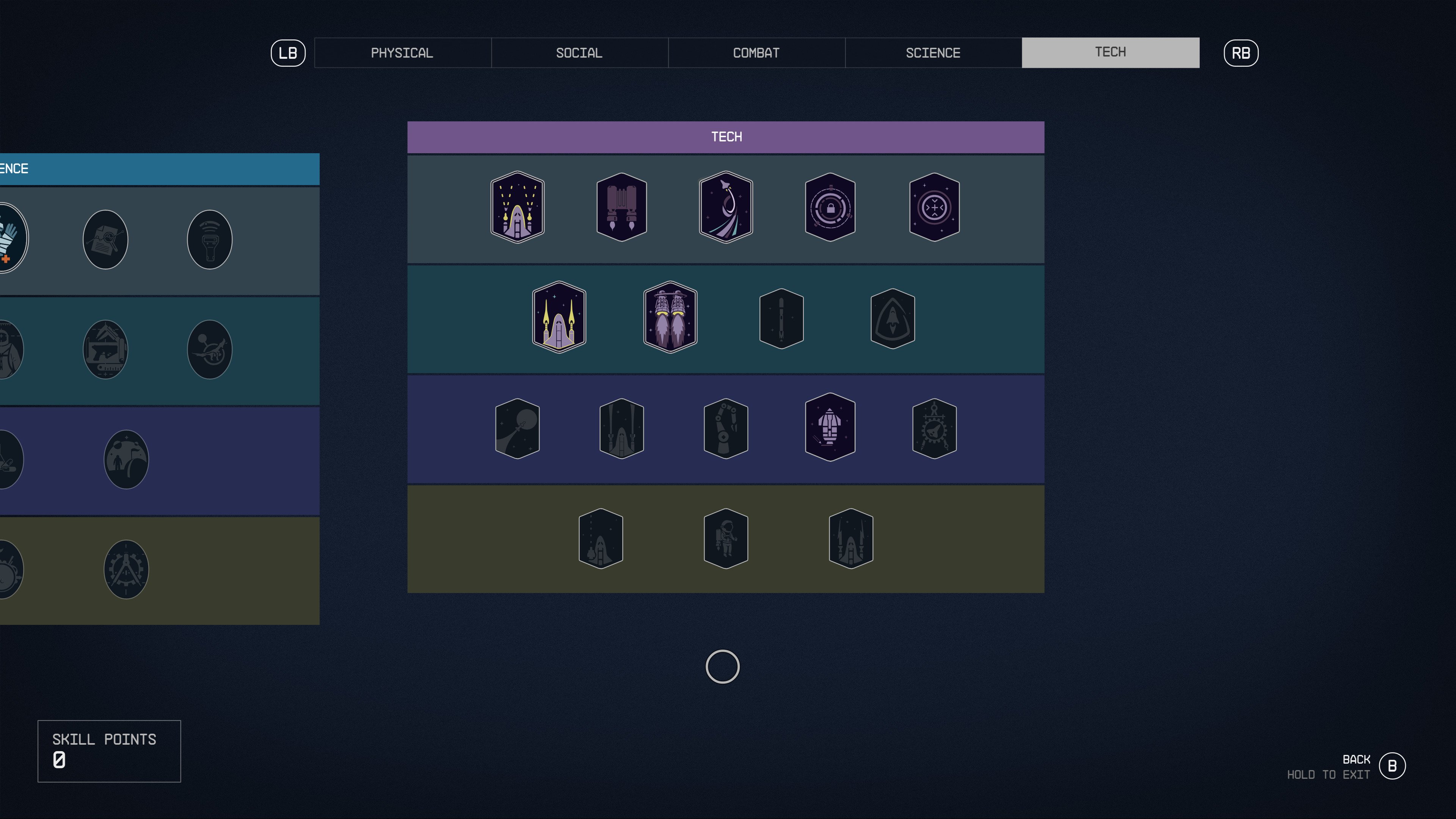Expand the fourth tier Tech skills row
Screen dimensions: 1456x819
(x=726, y=540)
